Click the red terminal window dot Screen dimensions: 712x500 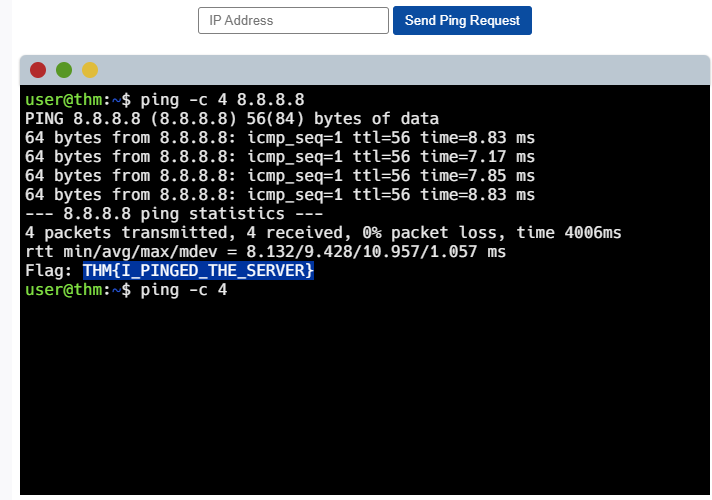coord(38,70)
